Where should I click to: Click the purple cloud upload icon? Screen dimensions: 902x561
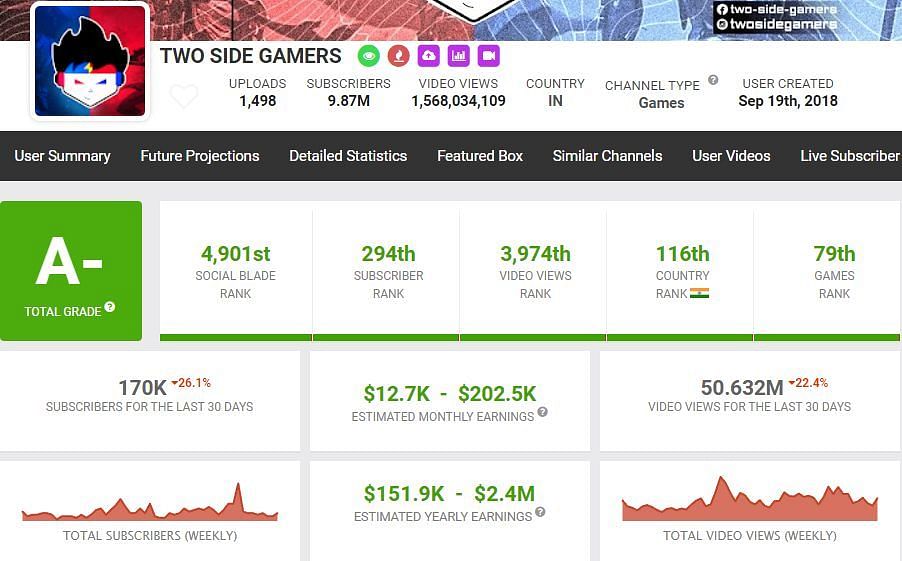(428, 56)
